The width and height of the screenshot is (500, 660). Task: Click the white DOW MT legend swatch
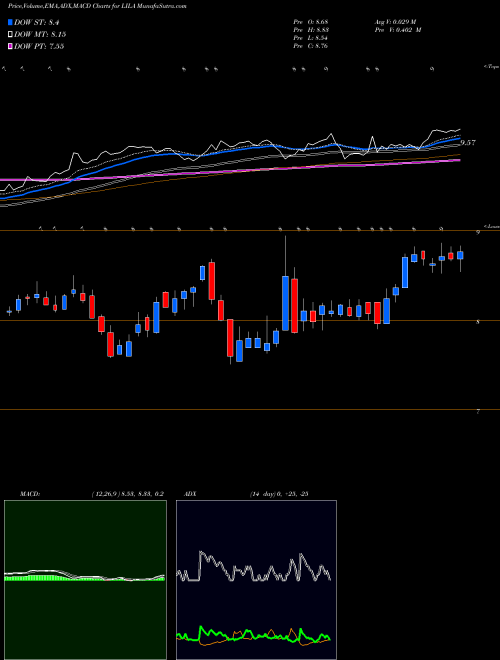[10, 34]
